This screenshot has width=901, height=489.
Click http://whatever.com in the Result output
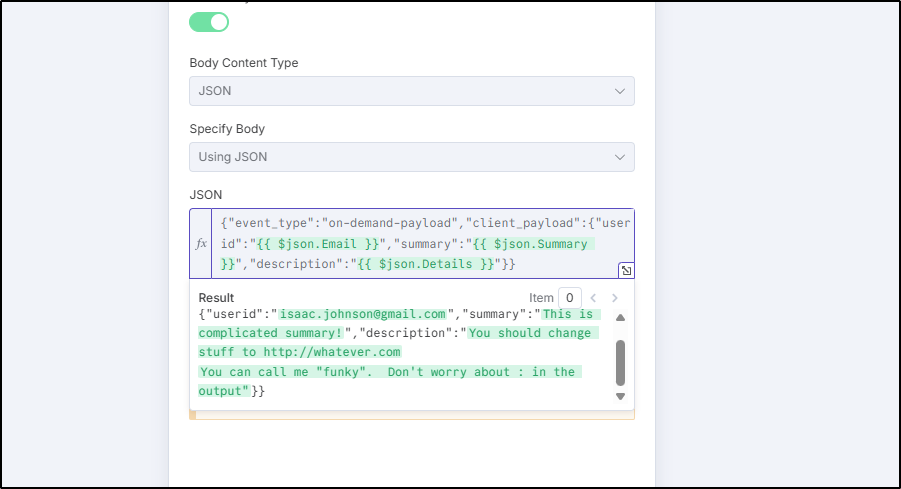(332, 352)
